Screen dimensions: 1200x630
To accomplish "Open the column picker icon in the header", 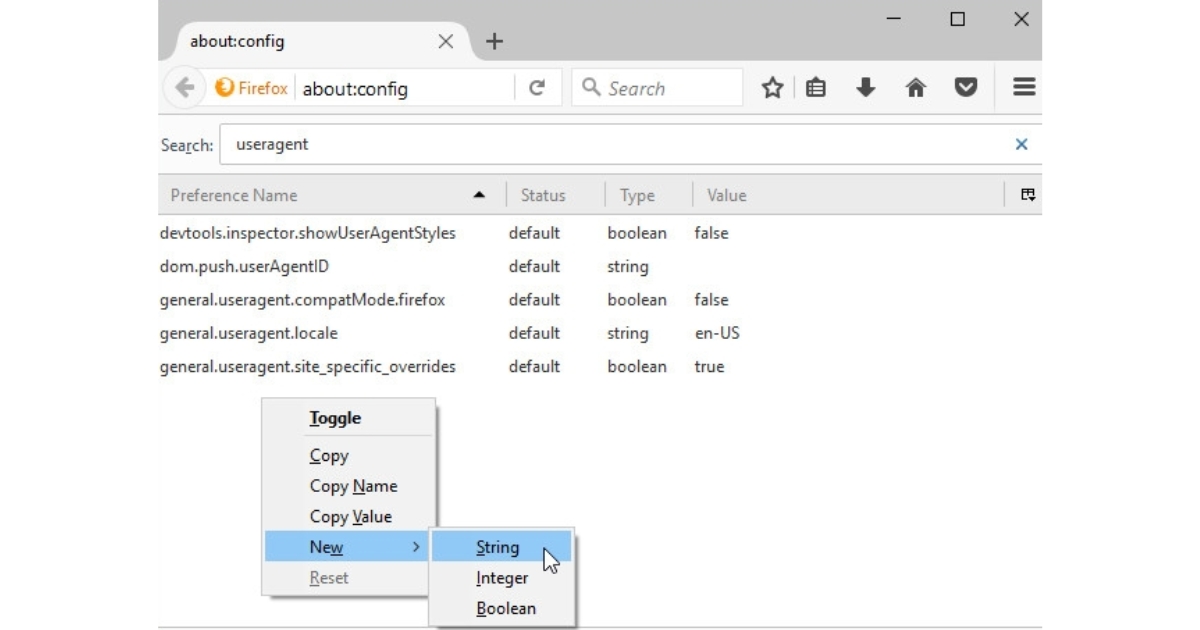I will click(1026, 195).
